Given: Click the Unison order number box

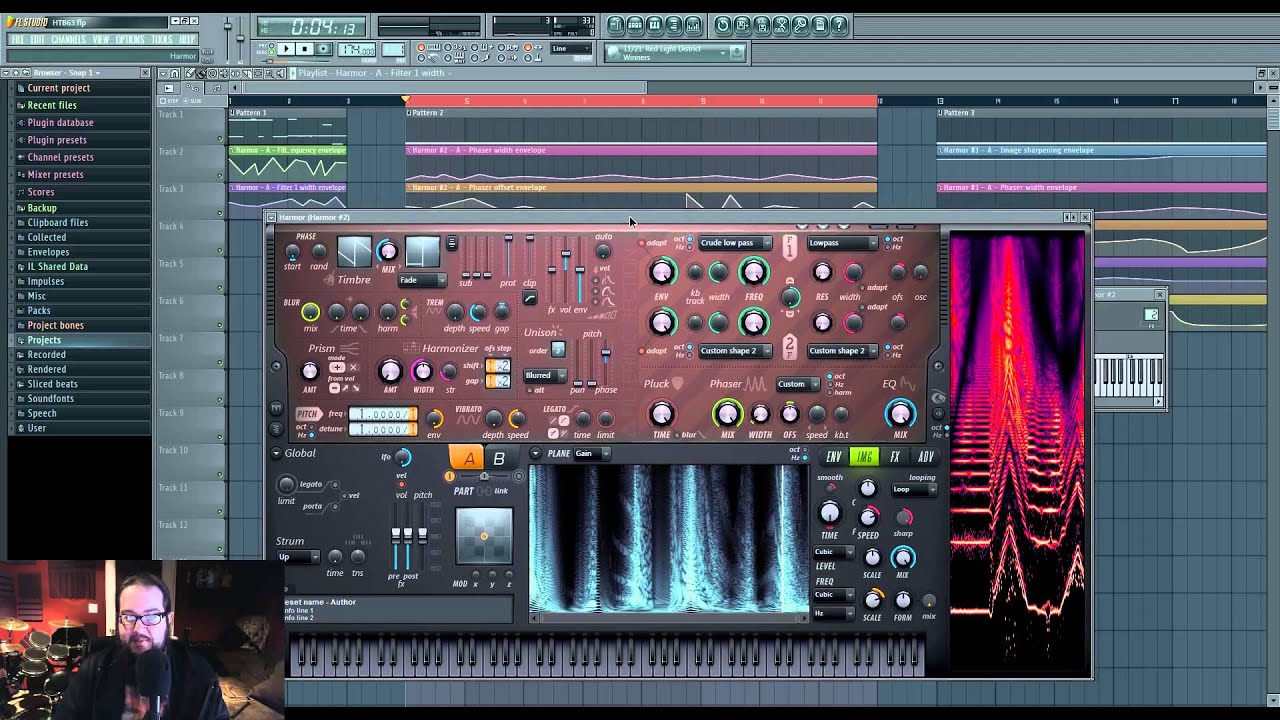Looking at the screenshot, I should click(558, 350).
